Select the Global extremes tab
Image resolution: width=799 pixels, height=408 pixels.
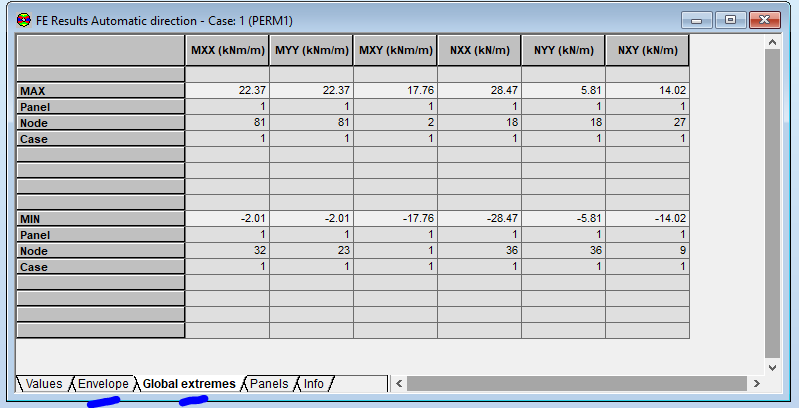(x=189, y=384)
